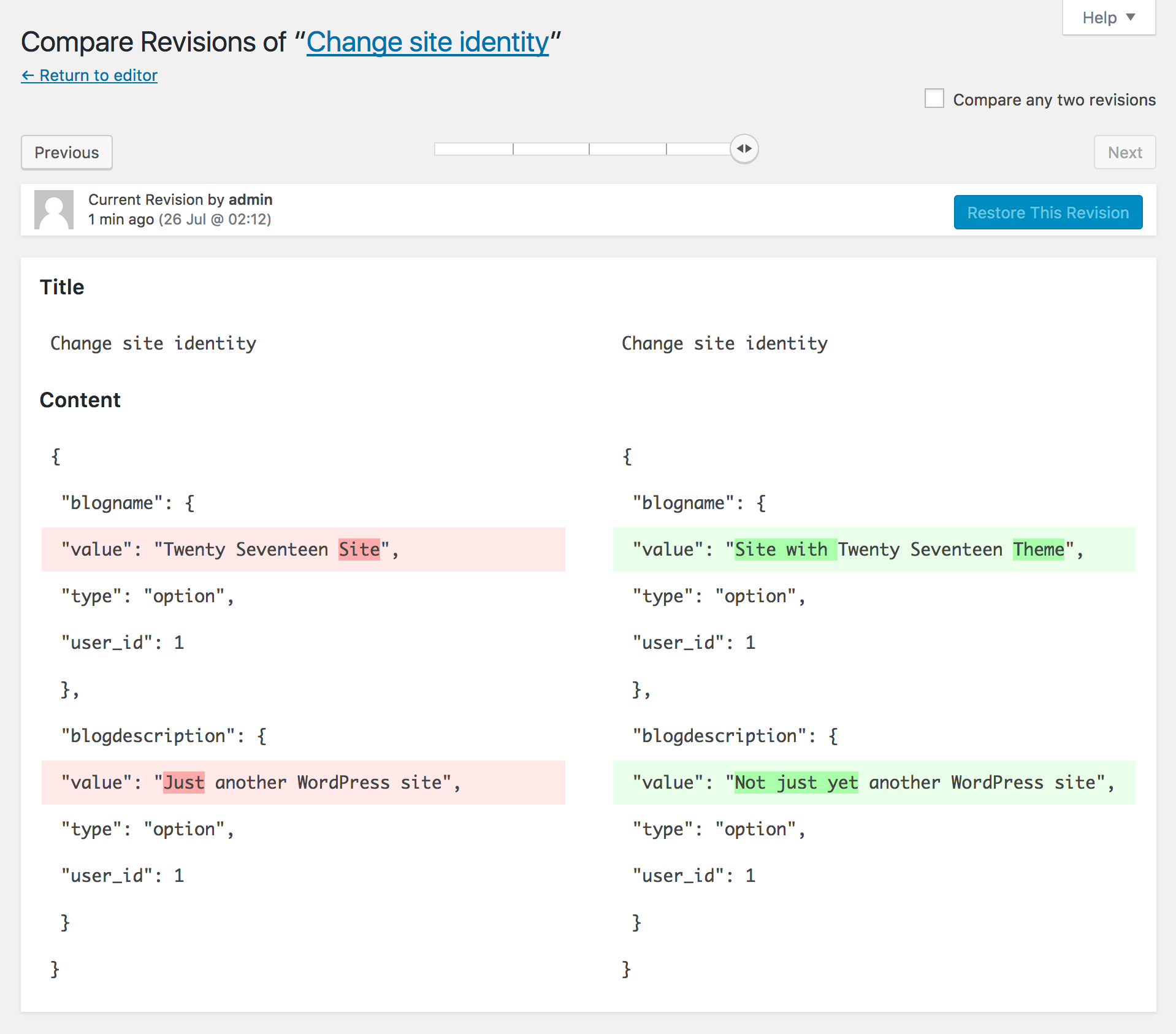Click the green-highlighted text "Not just yet"

796,783
